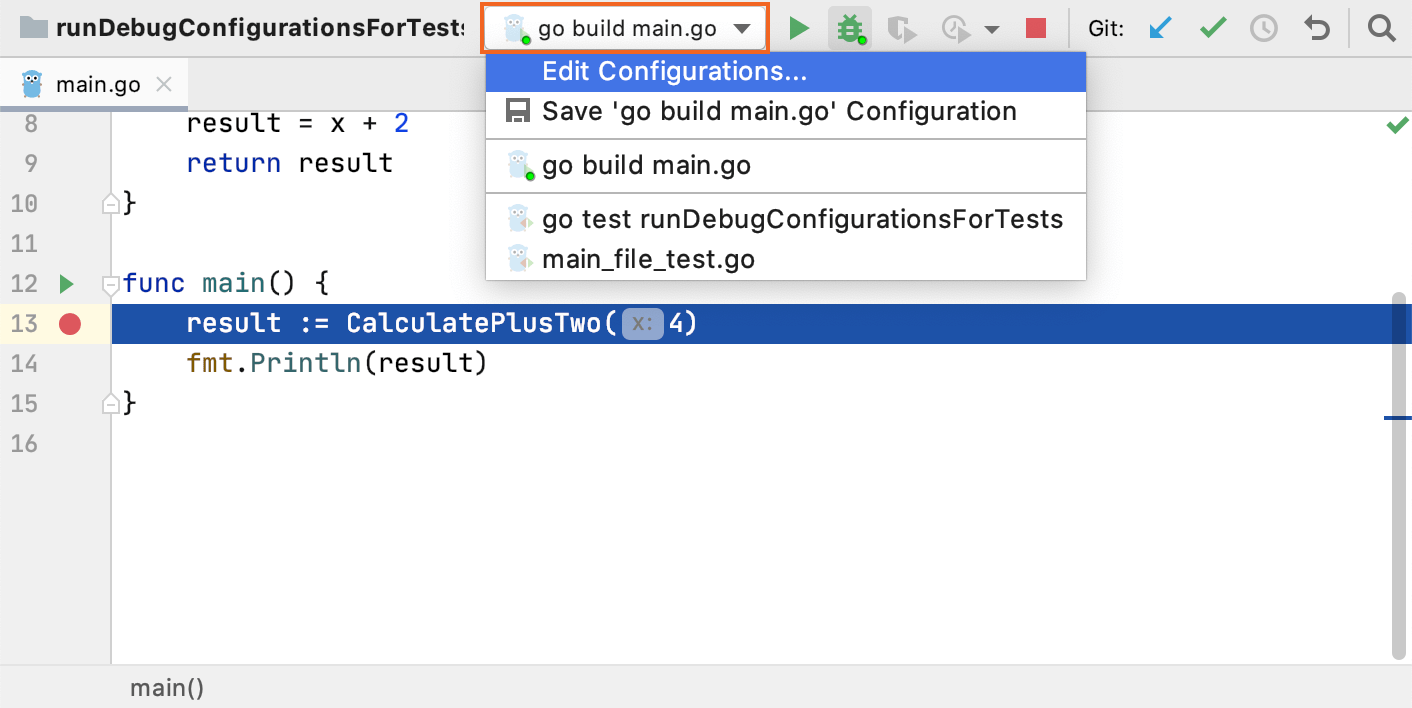Expand the profiler options chevron
Screen dimensions: 1412x708
pos(991,27)
